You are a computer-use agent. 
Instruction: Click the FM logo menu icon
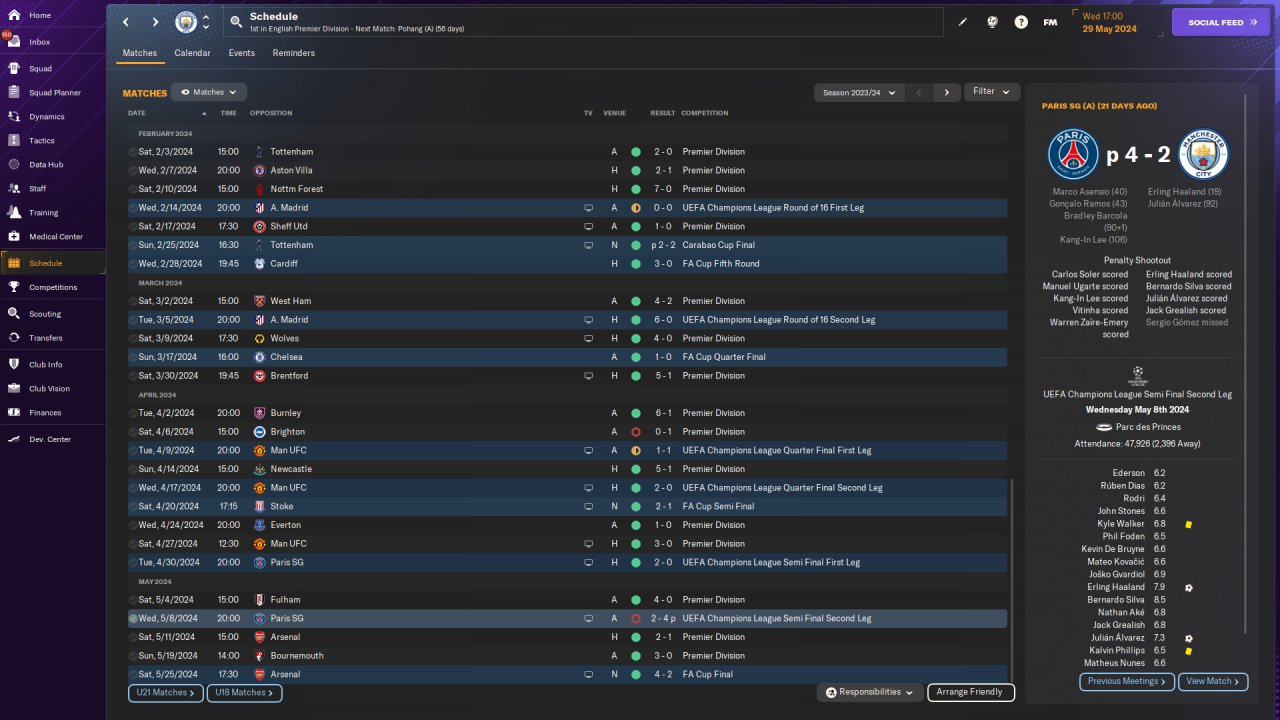[x=1050, y=22]
